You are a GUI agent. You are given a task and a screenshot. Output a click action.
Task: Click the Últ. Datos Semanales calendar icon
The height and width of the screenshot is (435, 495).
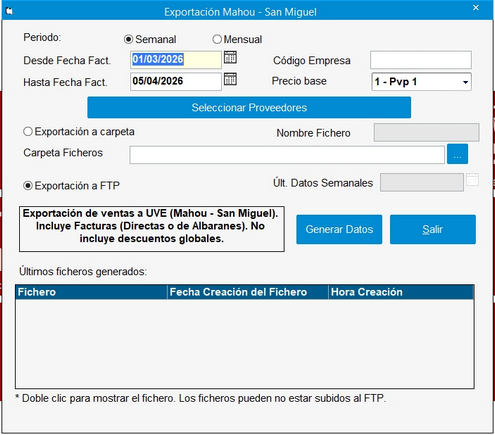[x=472, y=180]
